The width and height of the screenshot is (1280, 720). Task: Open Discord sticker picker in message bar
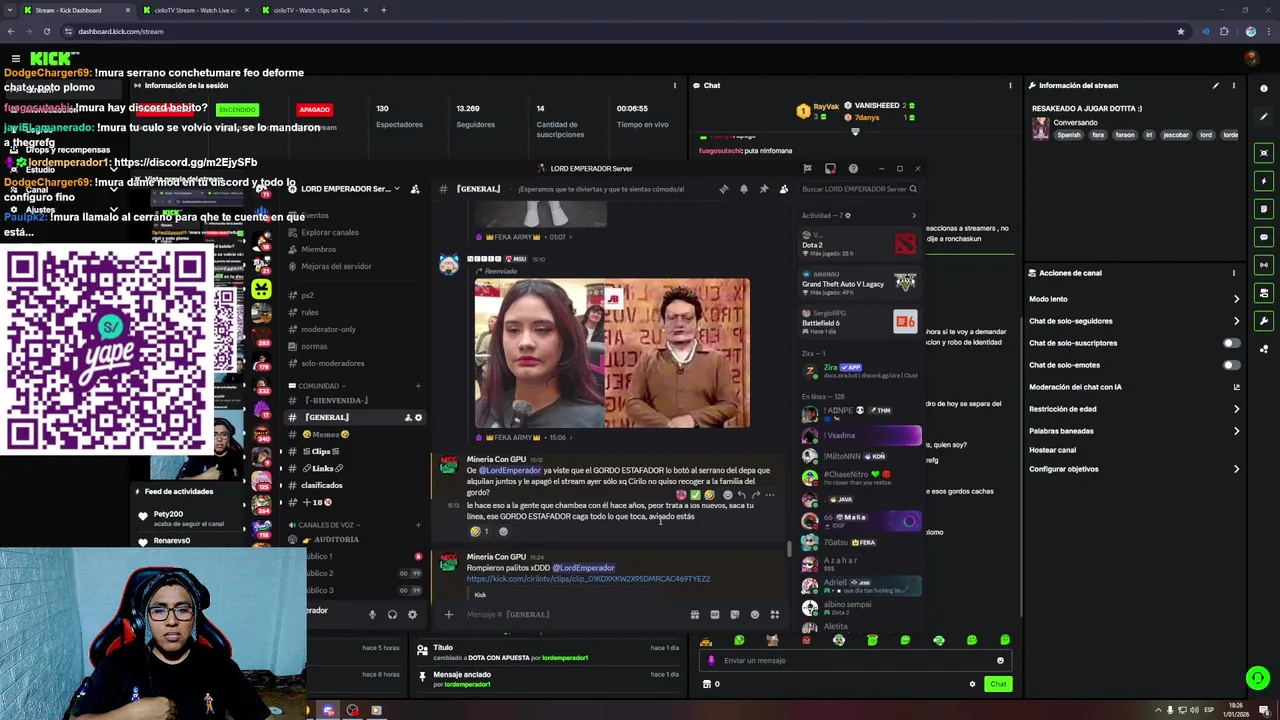pos(735,615)
